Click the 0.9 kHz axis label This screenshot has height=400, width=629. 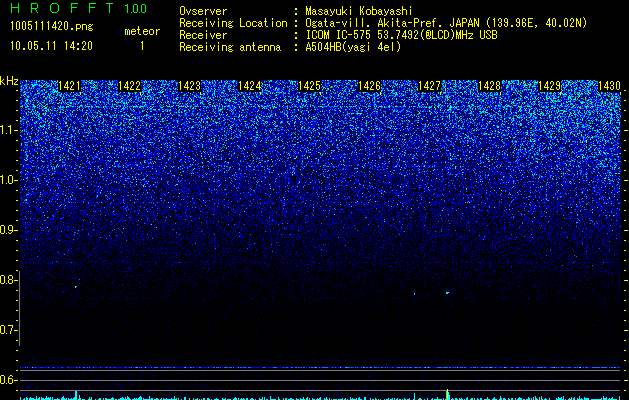tap(8, 230)
